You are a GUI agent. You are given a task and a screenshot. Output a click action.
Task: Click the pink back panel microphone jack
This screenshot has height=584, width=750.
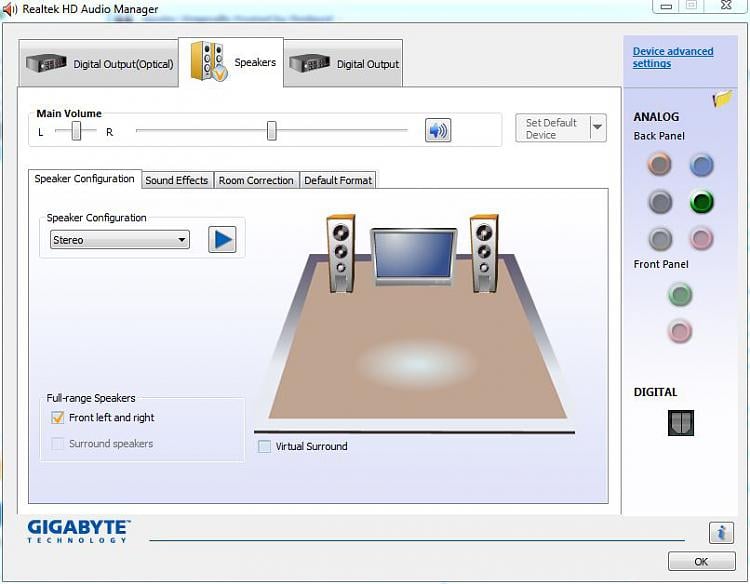[x=701, y=239]
